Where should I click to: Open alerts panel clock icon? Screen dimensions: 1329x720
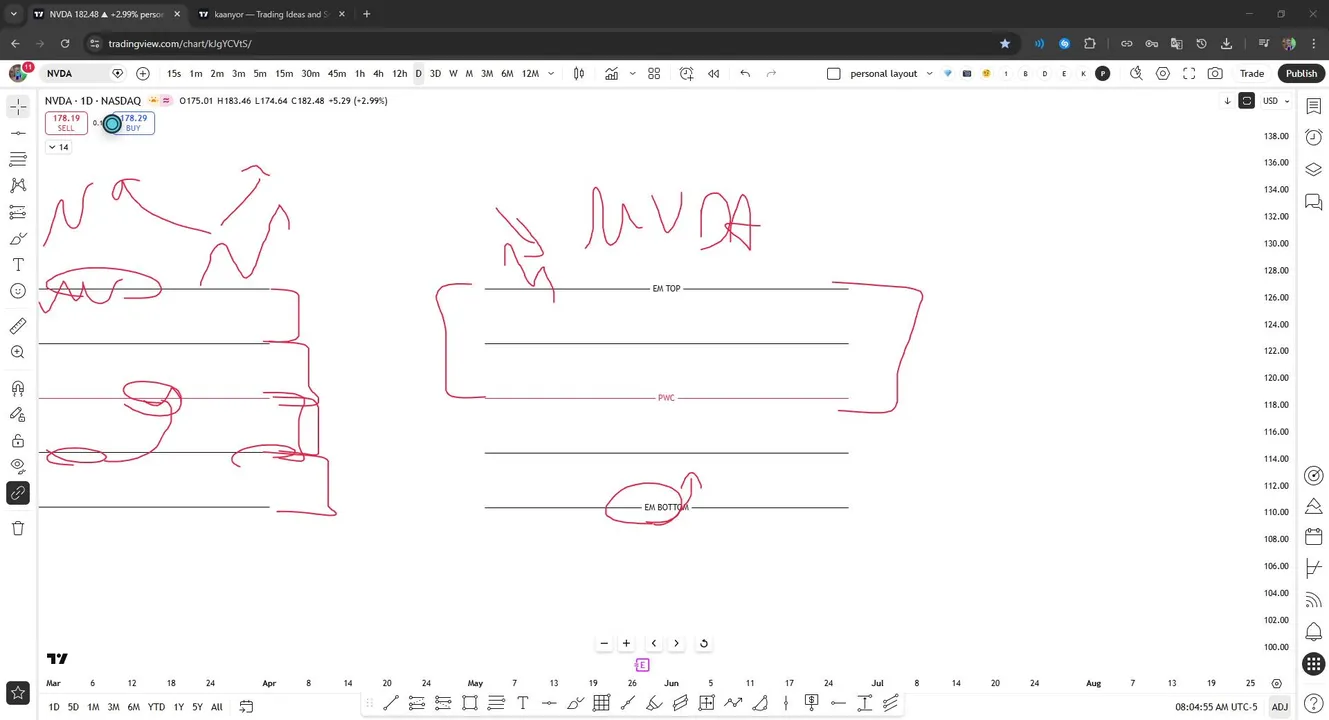click(1314, 138)
